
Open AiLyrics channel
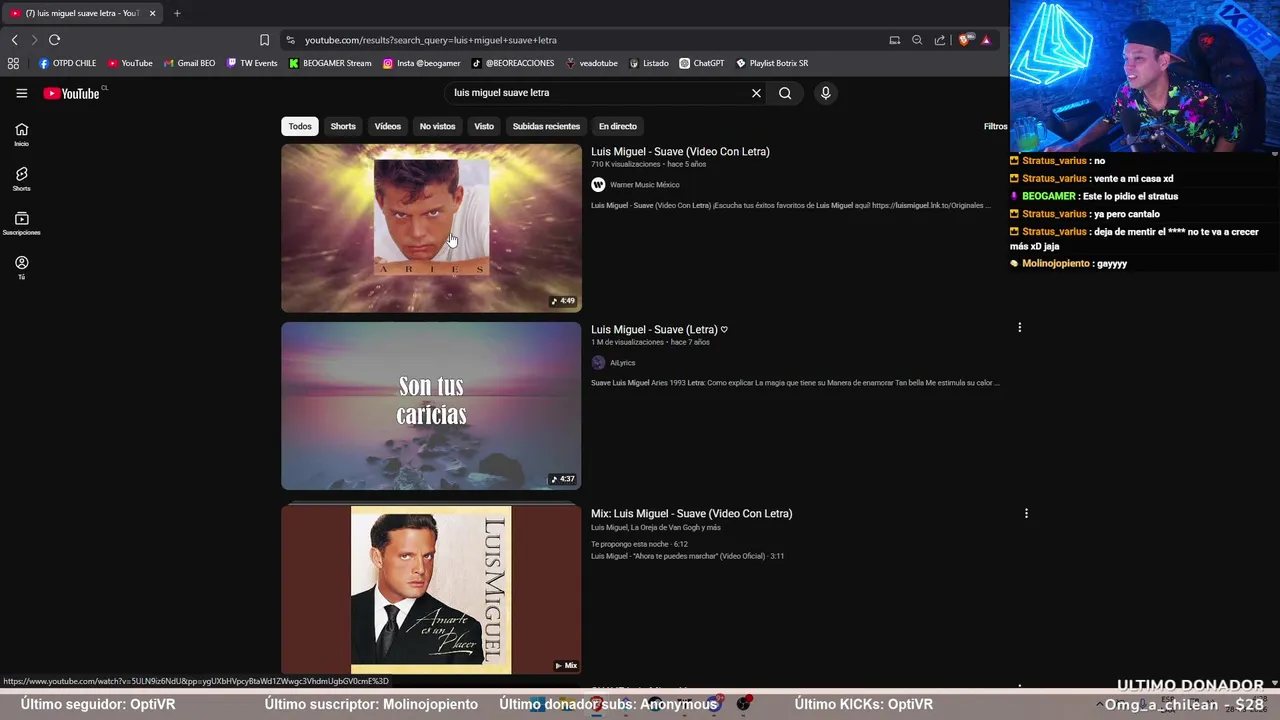tap(622, 363)
